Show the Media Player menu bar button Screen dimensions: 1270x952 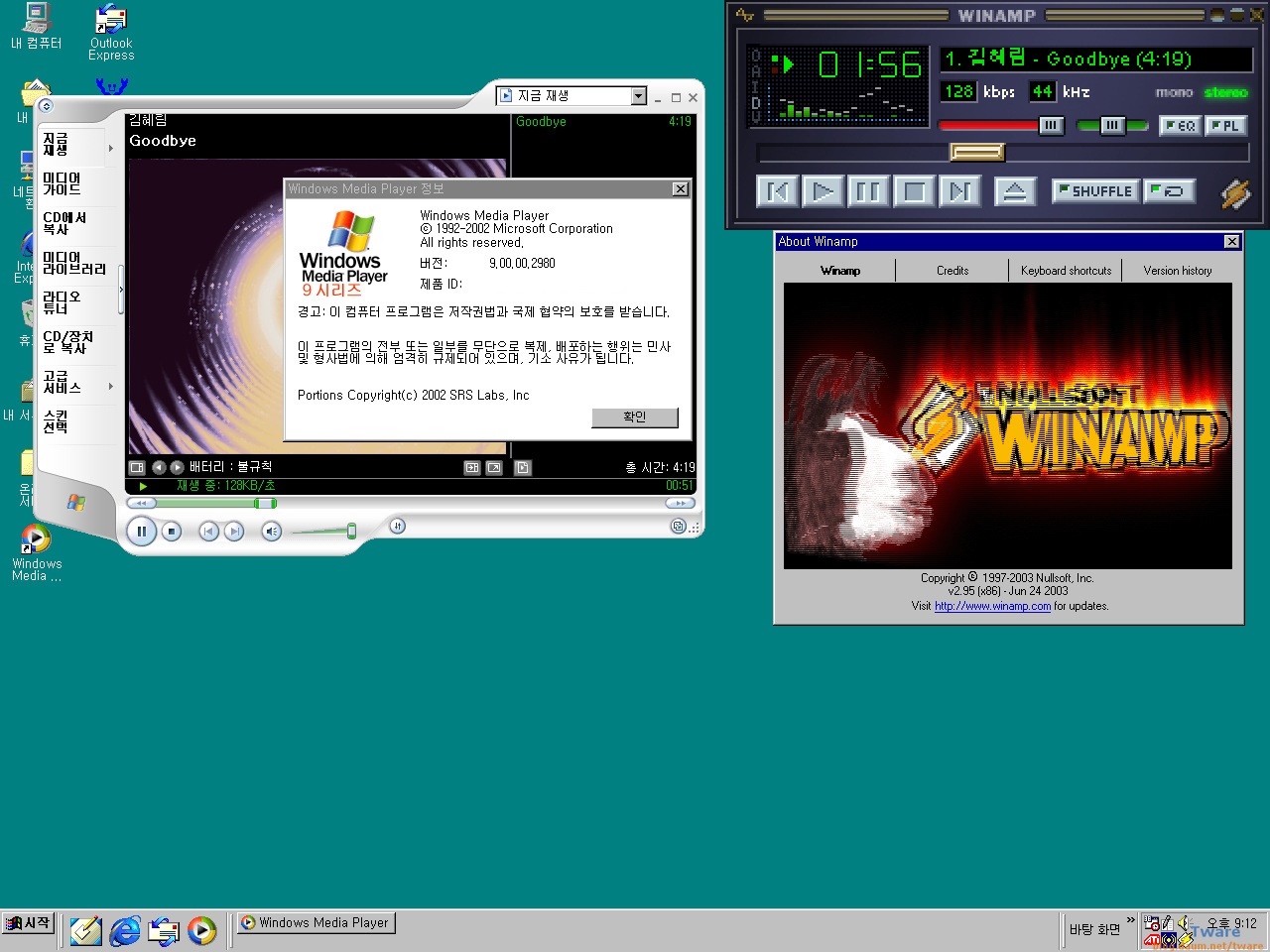point(46,106)
